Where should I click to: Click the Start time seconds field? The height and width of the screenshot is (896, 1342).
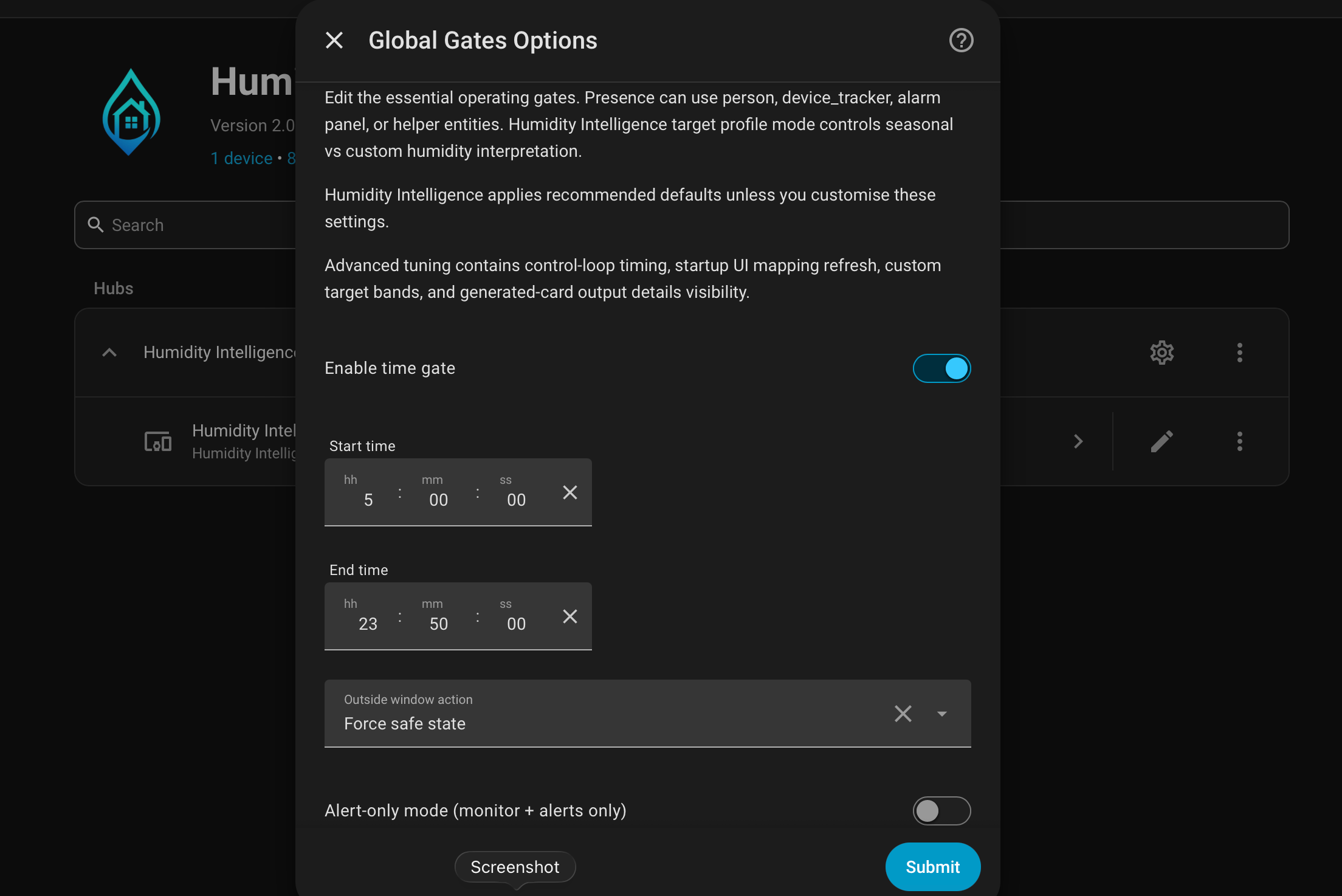(x=516, y=492)
